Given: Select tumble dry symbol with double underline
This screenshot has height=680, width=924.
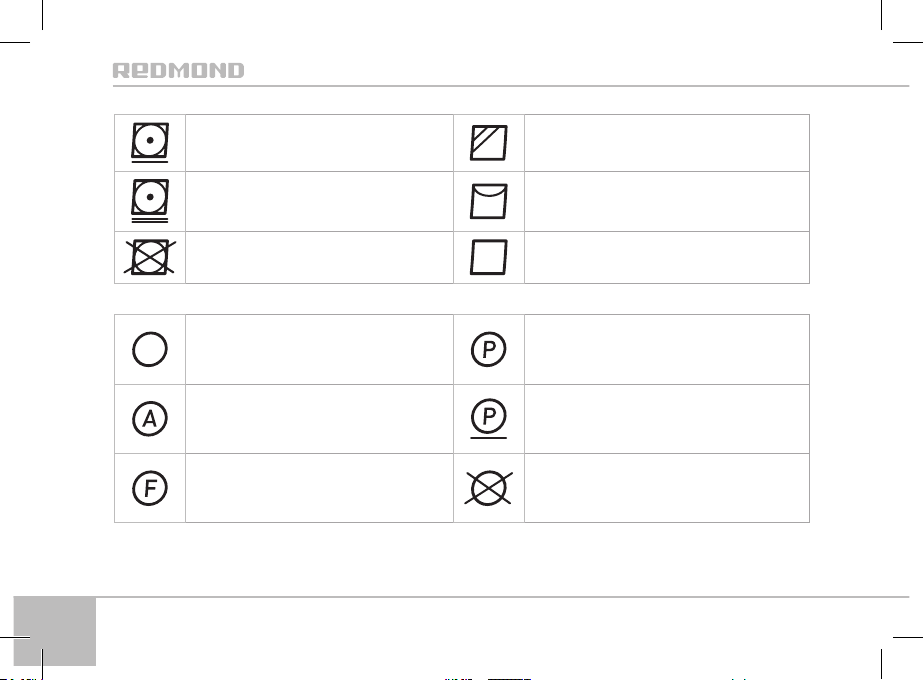Looking at the screenshot, I should (150, 201).
